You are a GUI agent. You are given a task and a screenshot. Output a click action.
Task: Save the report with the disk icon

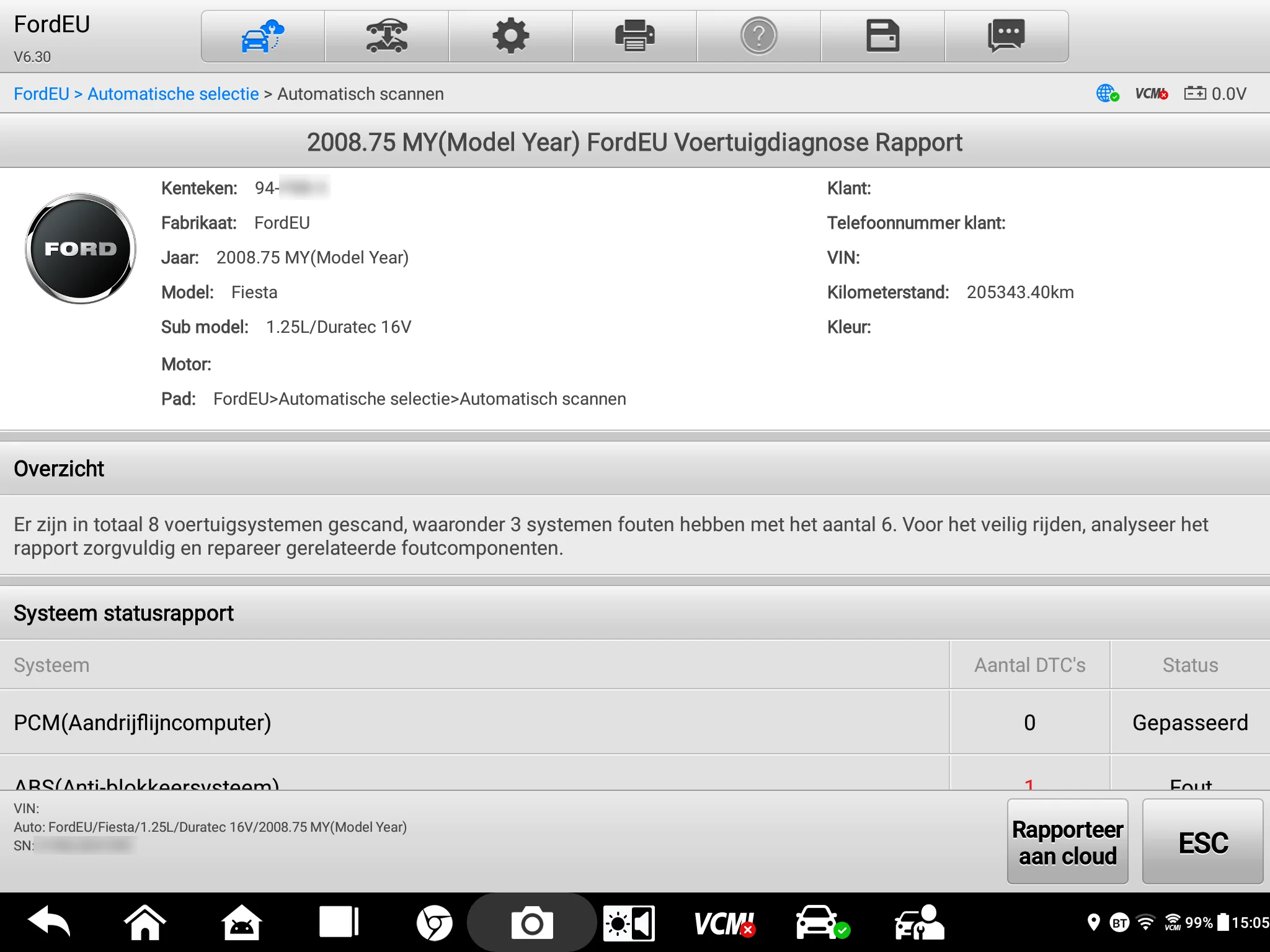coord(883,36)
